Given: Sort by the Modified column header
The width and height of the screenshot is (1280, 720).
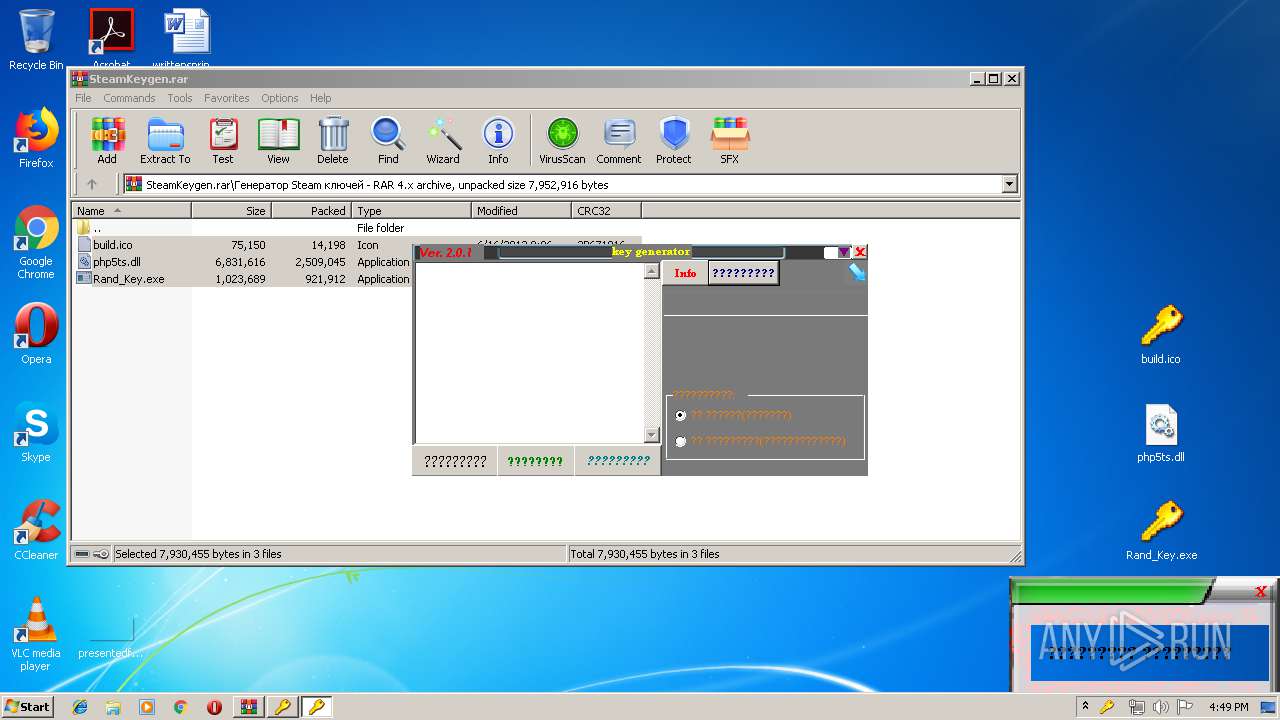Looking at the screenshot, I should pos(521,210).
